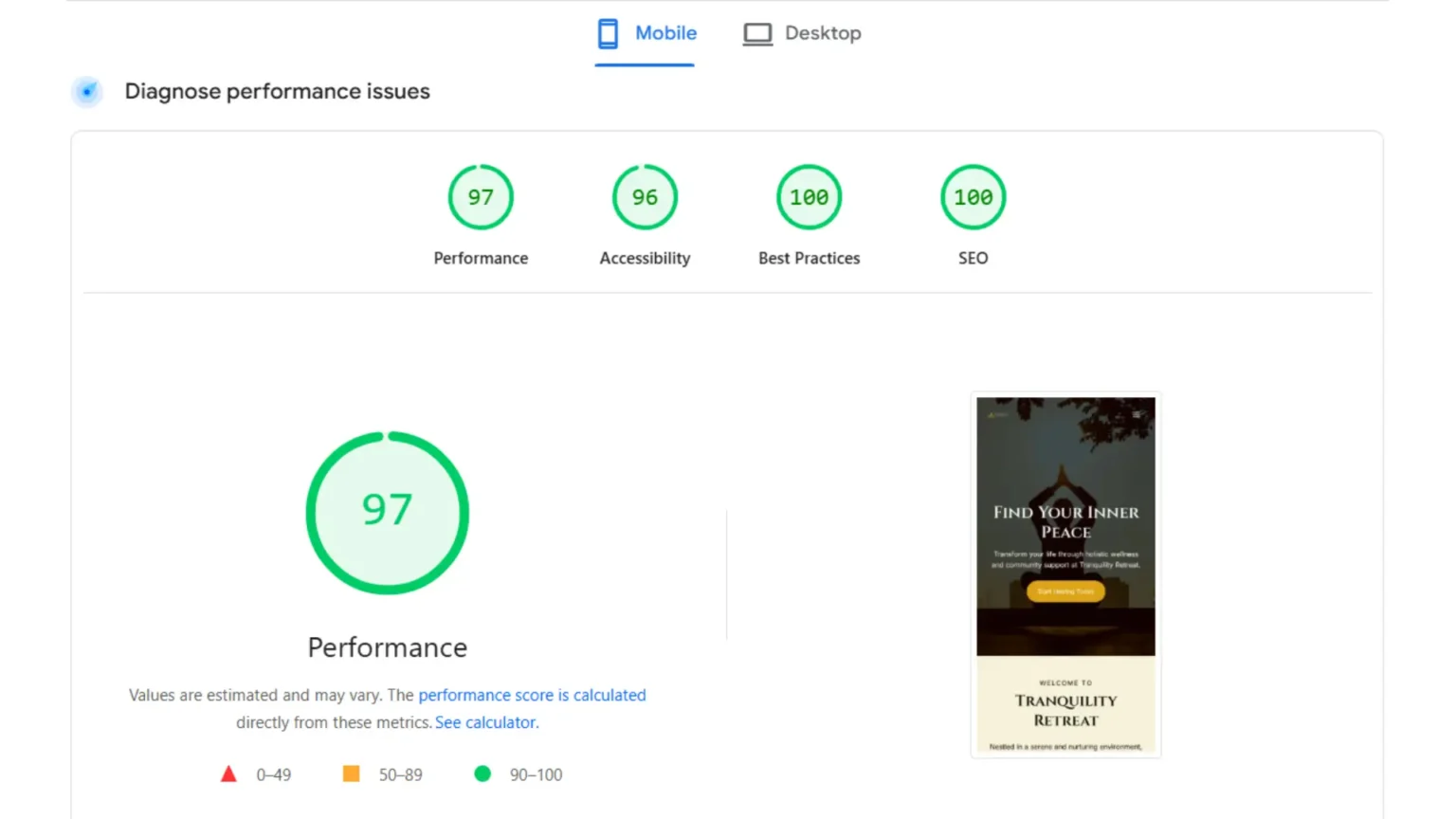Select the 96 Accessibility score gauge

645,197
